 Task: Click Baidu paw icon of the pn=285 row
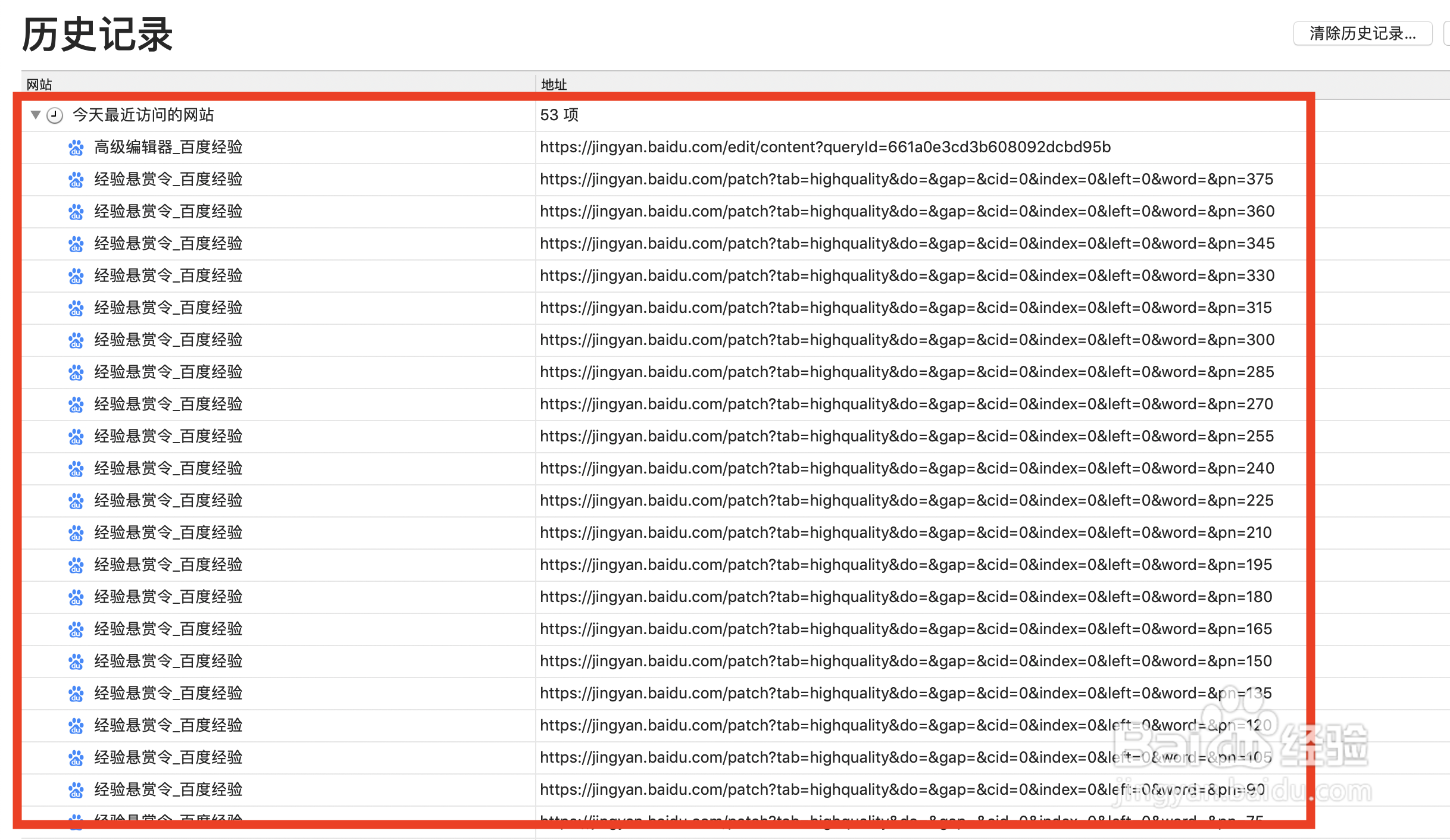click(76, 372)
